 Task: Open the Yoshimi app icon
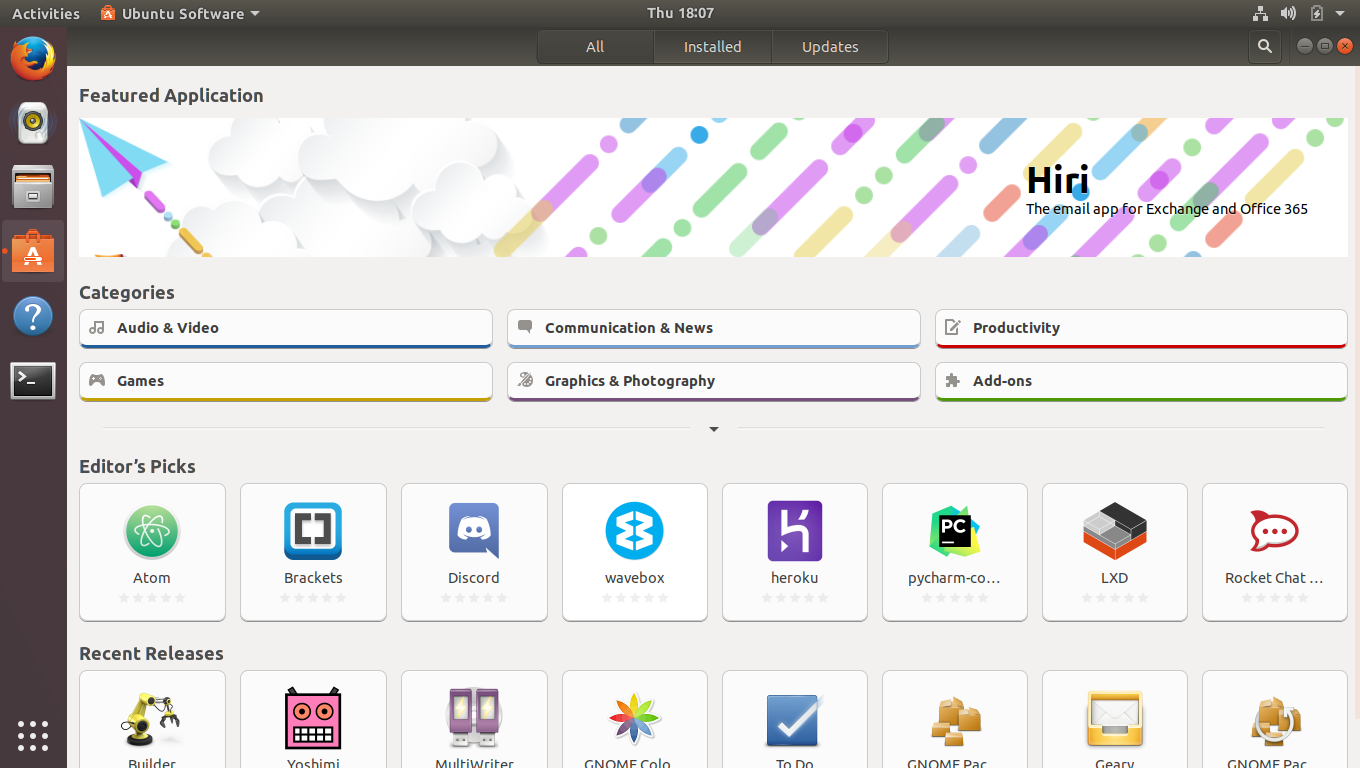313,718
